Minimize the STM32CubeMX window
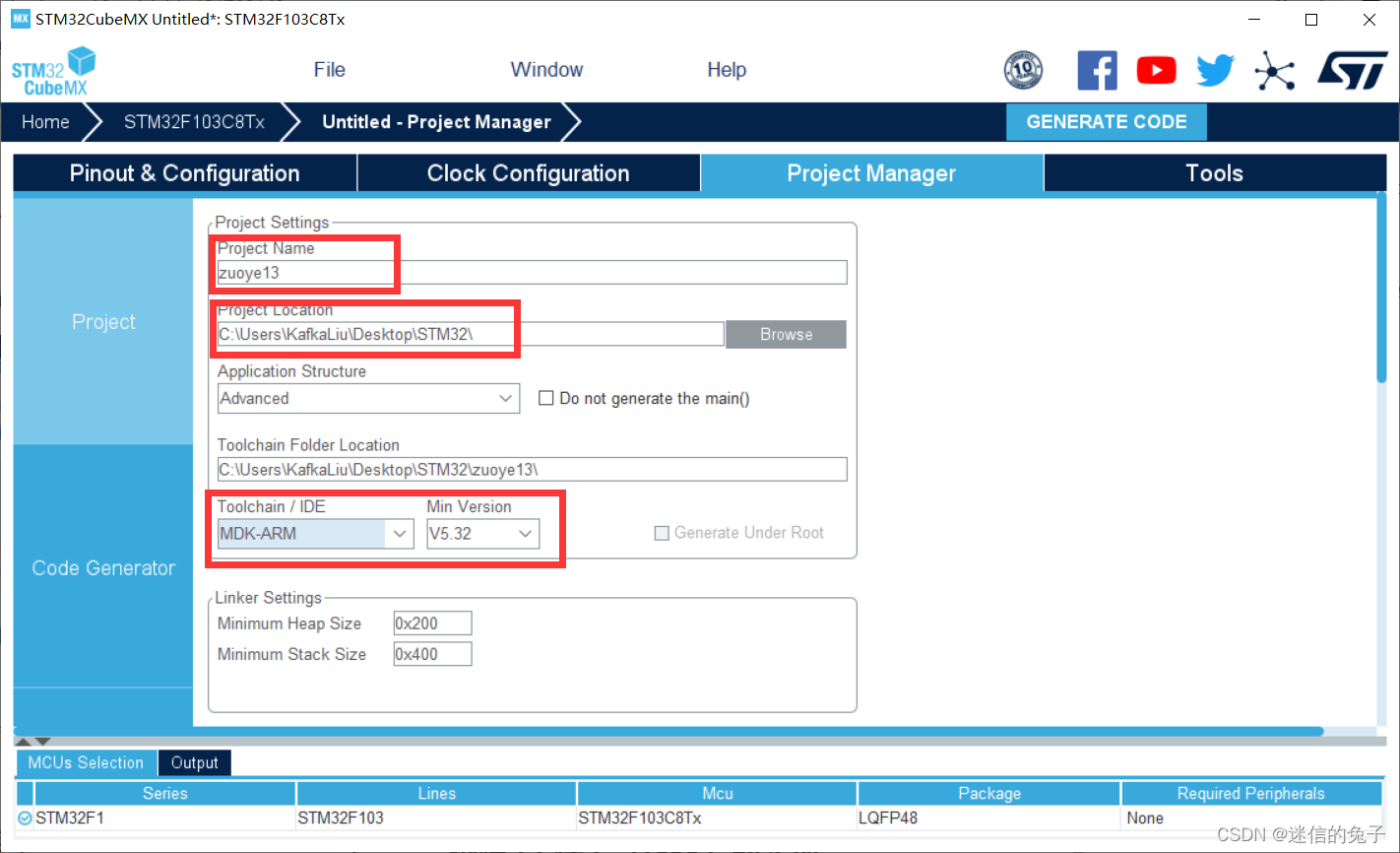This screenshot has width=1400, height=853. [1254, 19]
